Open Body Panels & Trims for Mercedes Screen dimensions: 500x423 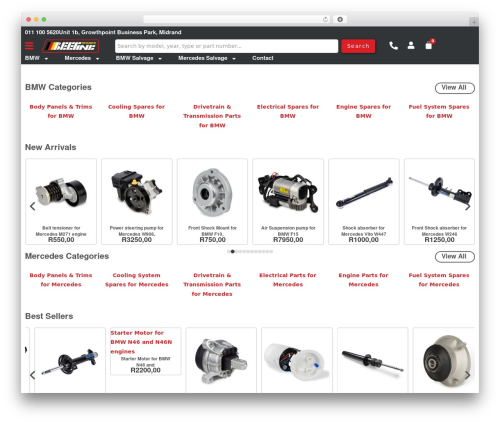[x=61, y=280]
